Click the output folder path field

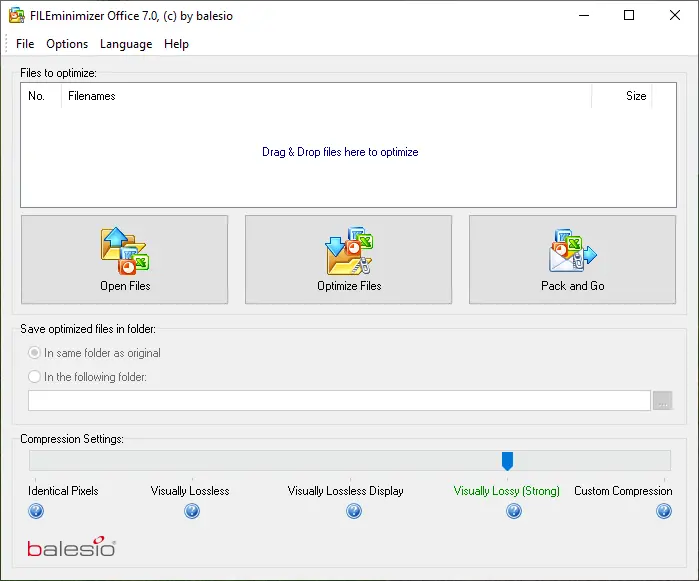click(339, 400)
